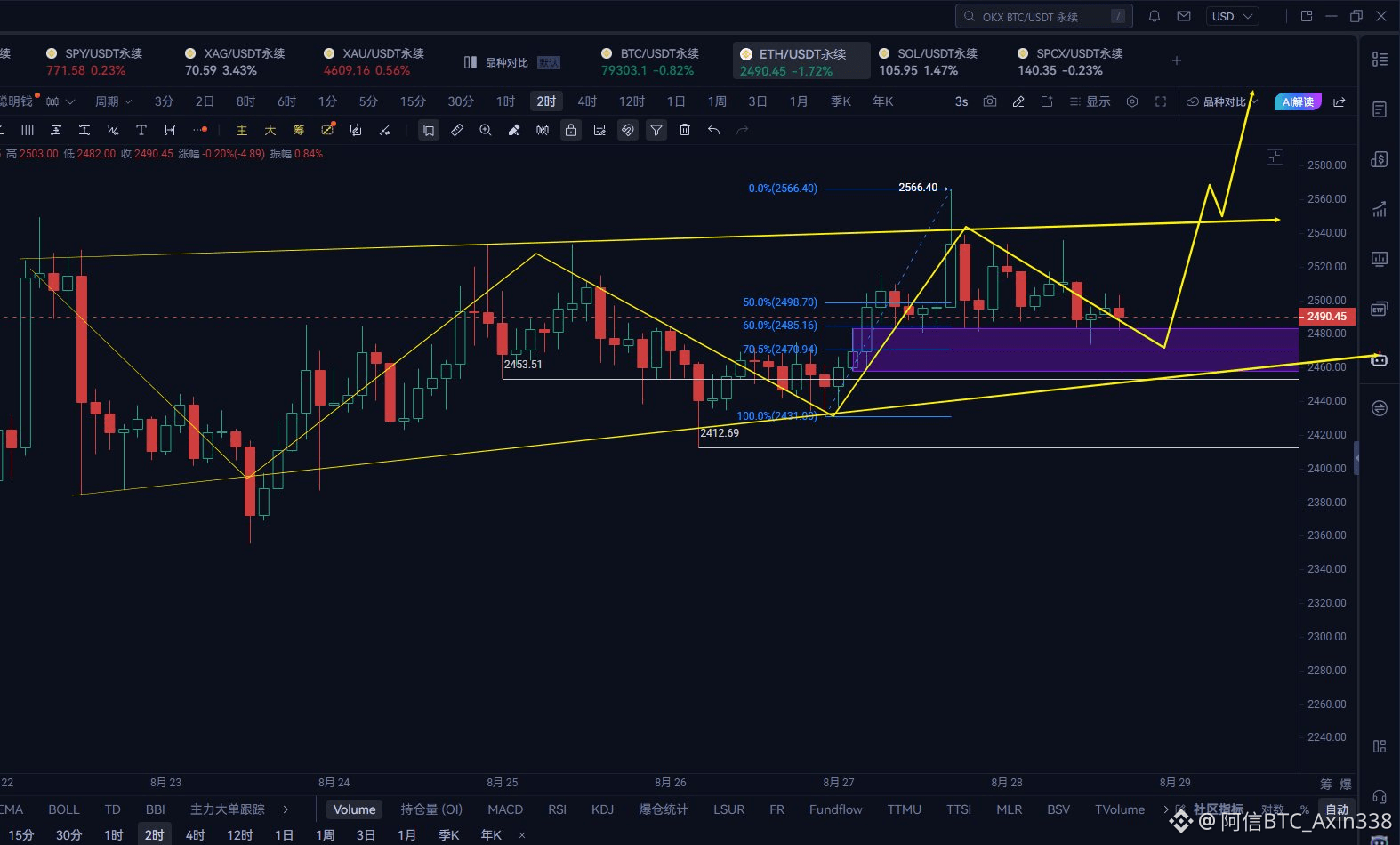Select the MACD sub-indicator
This screenshot has width=1400, height=845.
[505, 809]
